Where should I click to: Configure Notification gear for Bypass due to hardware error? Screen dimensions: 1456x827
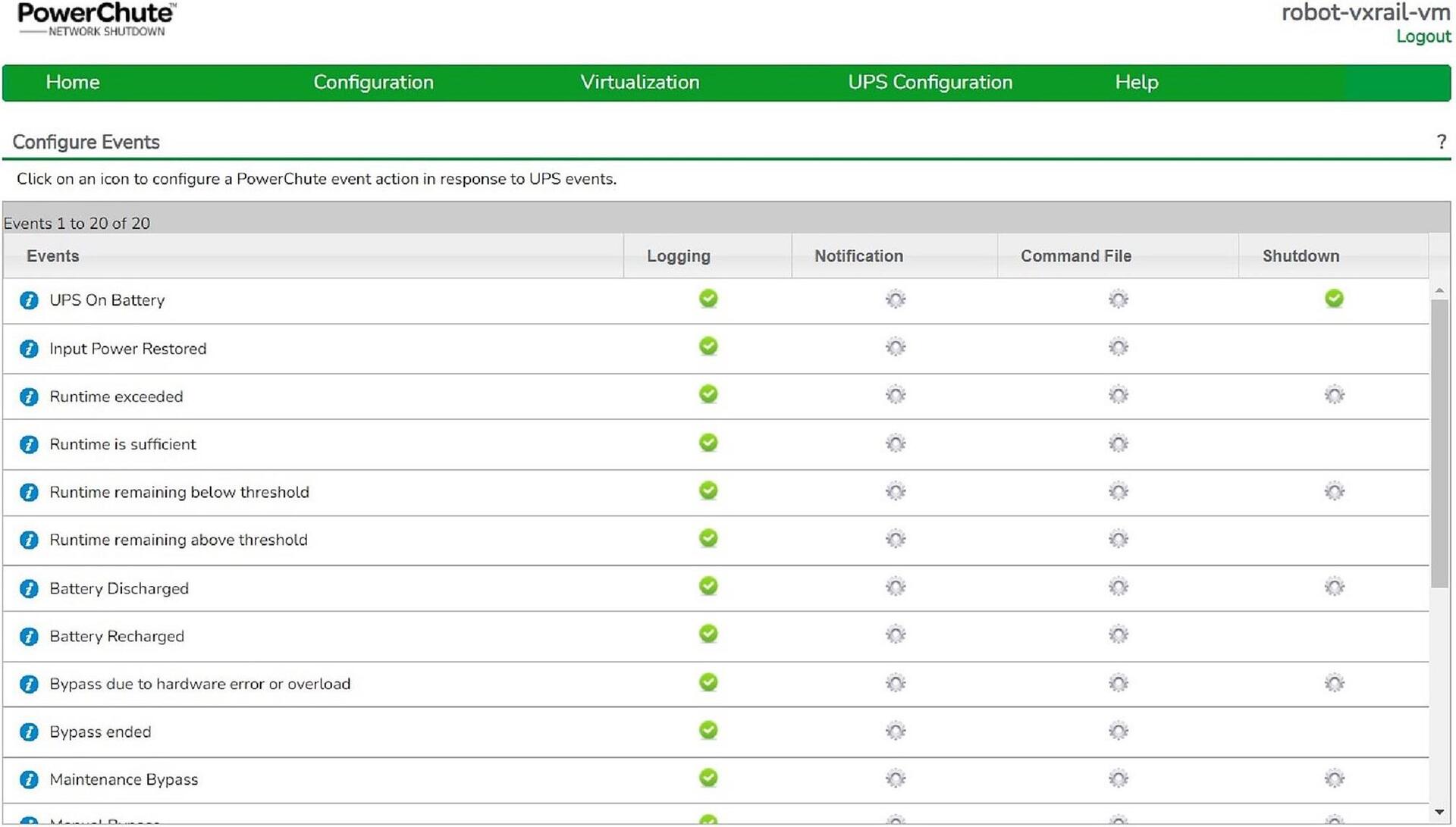(896, 683)
